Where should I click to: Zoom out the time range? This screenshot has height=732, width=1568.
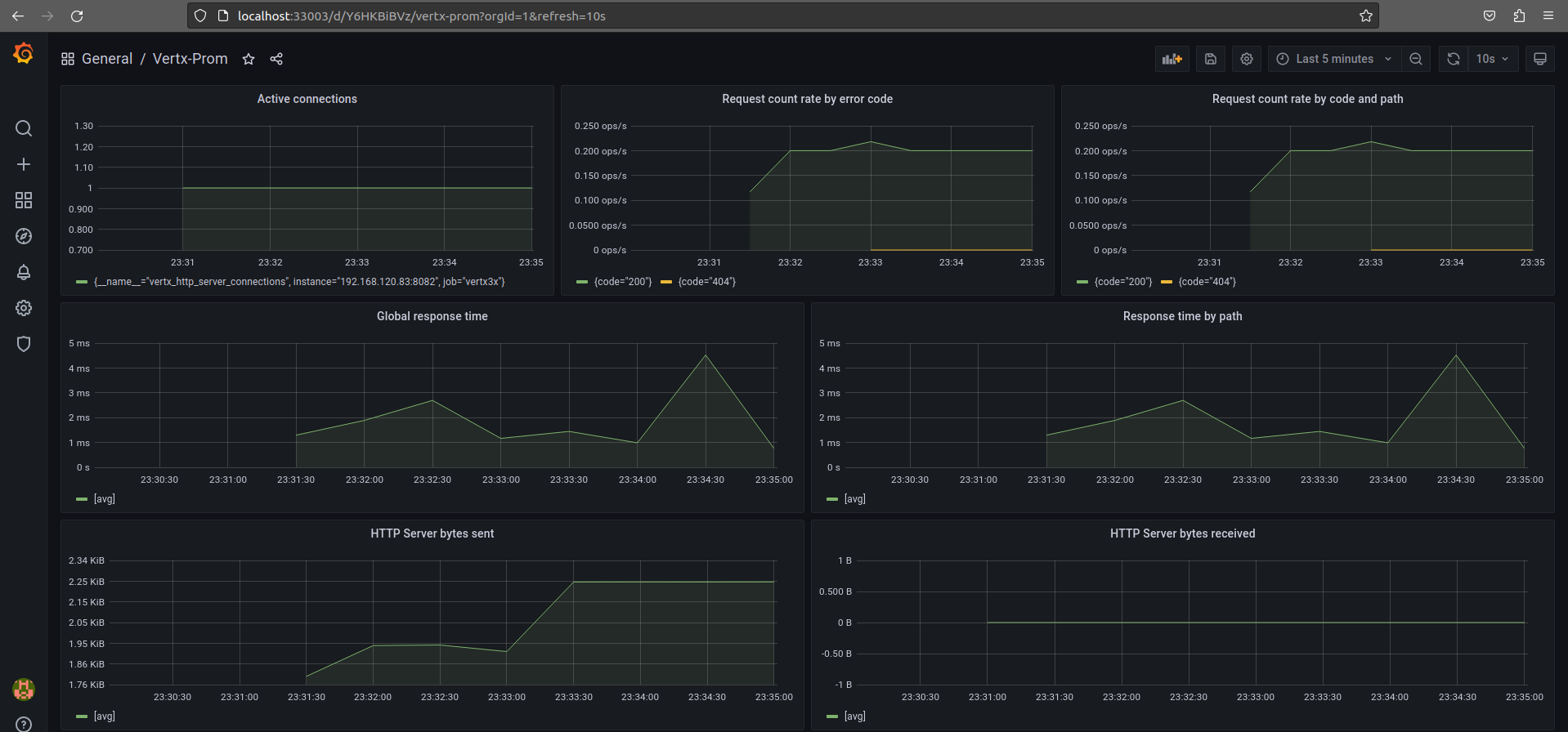pyautogui.click(x=1416, y=59)
